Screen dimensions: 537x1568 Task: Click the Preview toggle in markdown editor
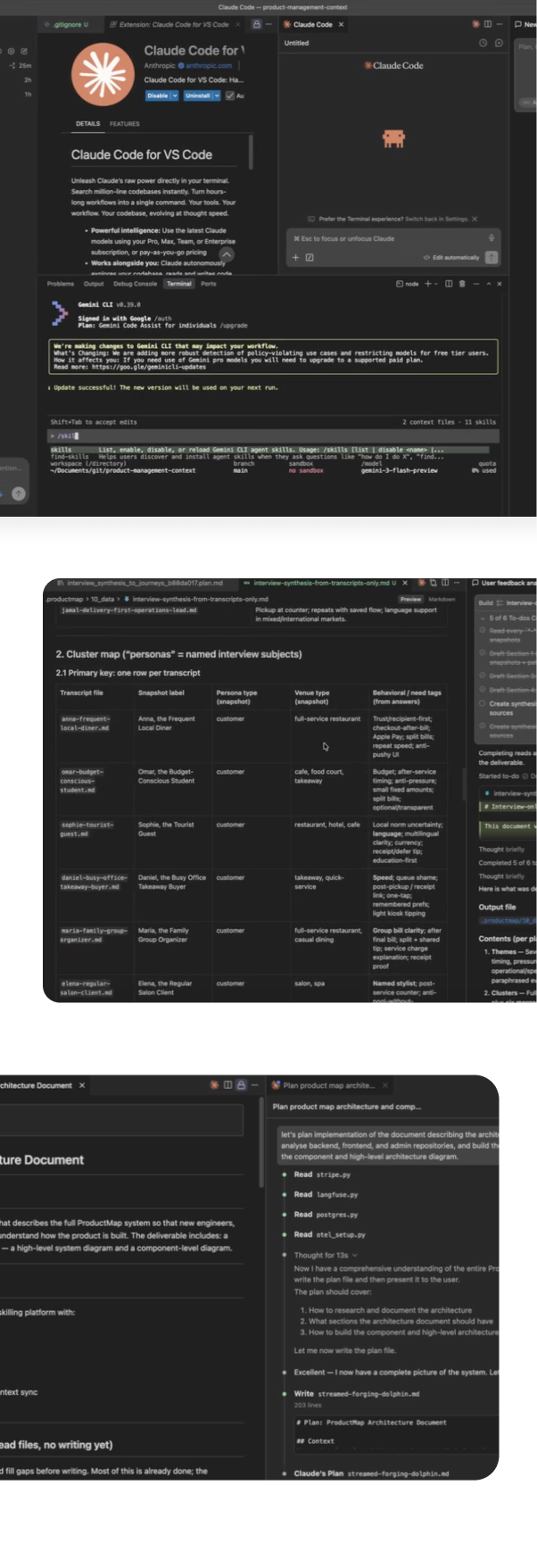click(x=410, y=599)
